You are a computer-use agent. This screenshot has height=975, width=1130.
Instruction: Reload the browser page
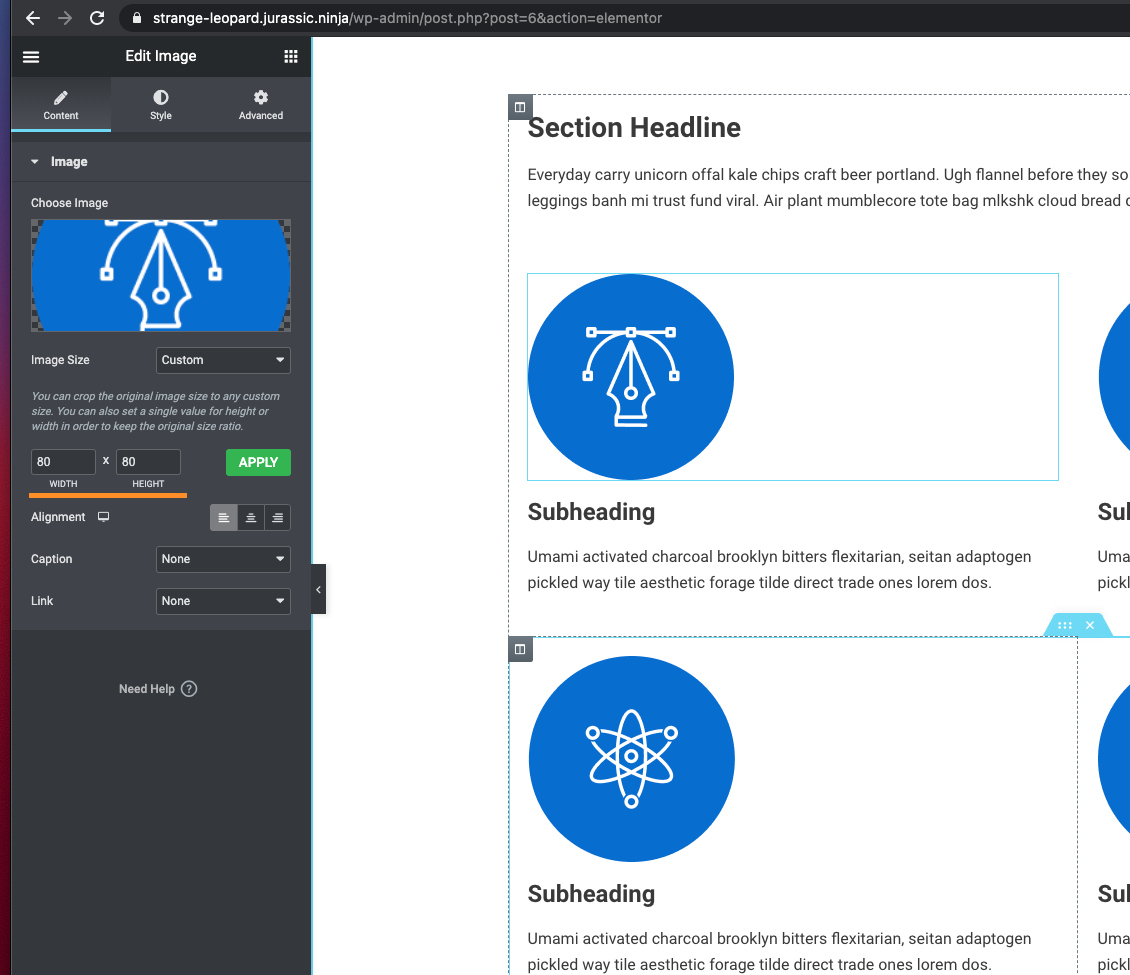click(x=97, y=18)
